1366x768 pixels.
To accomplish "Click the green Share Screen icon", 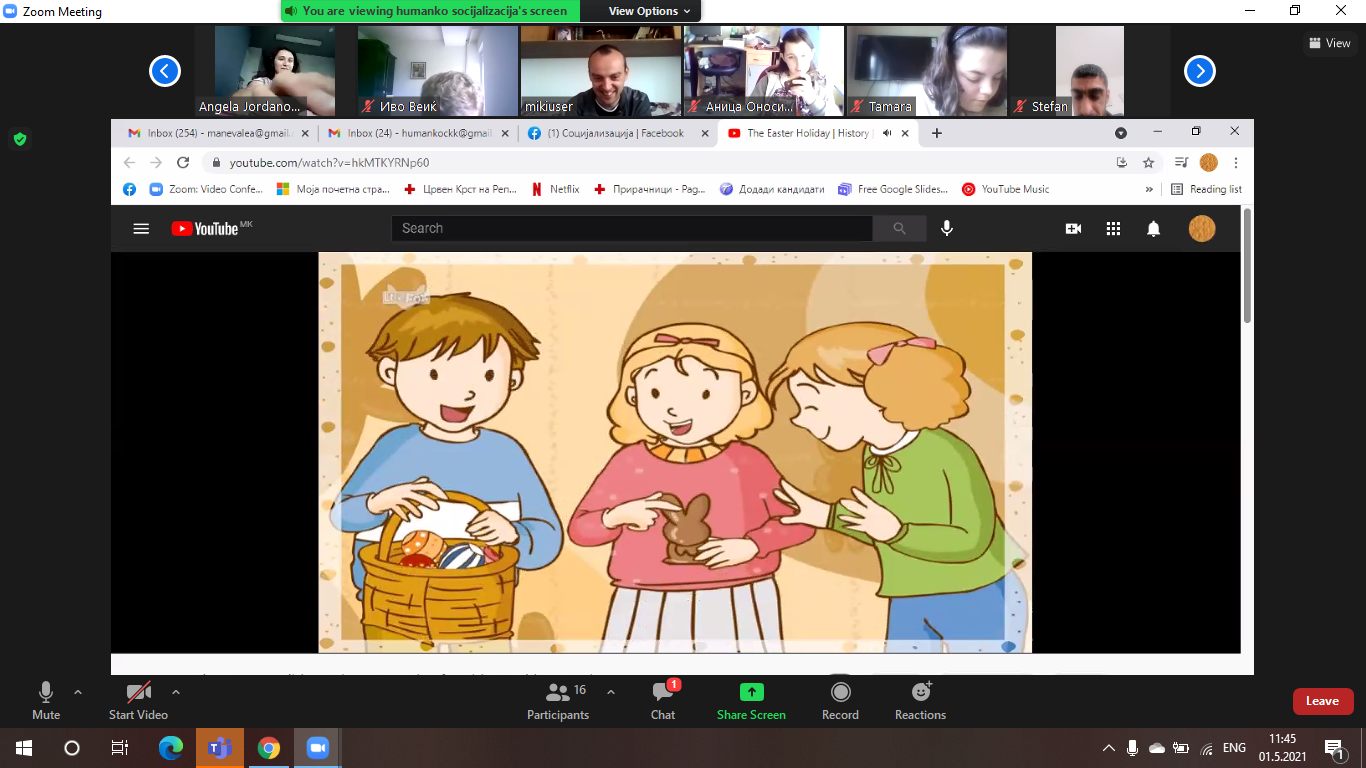I will (751, 692).
